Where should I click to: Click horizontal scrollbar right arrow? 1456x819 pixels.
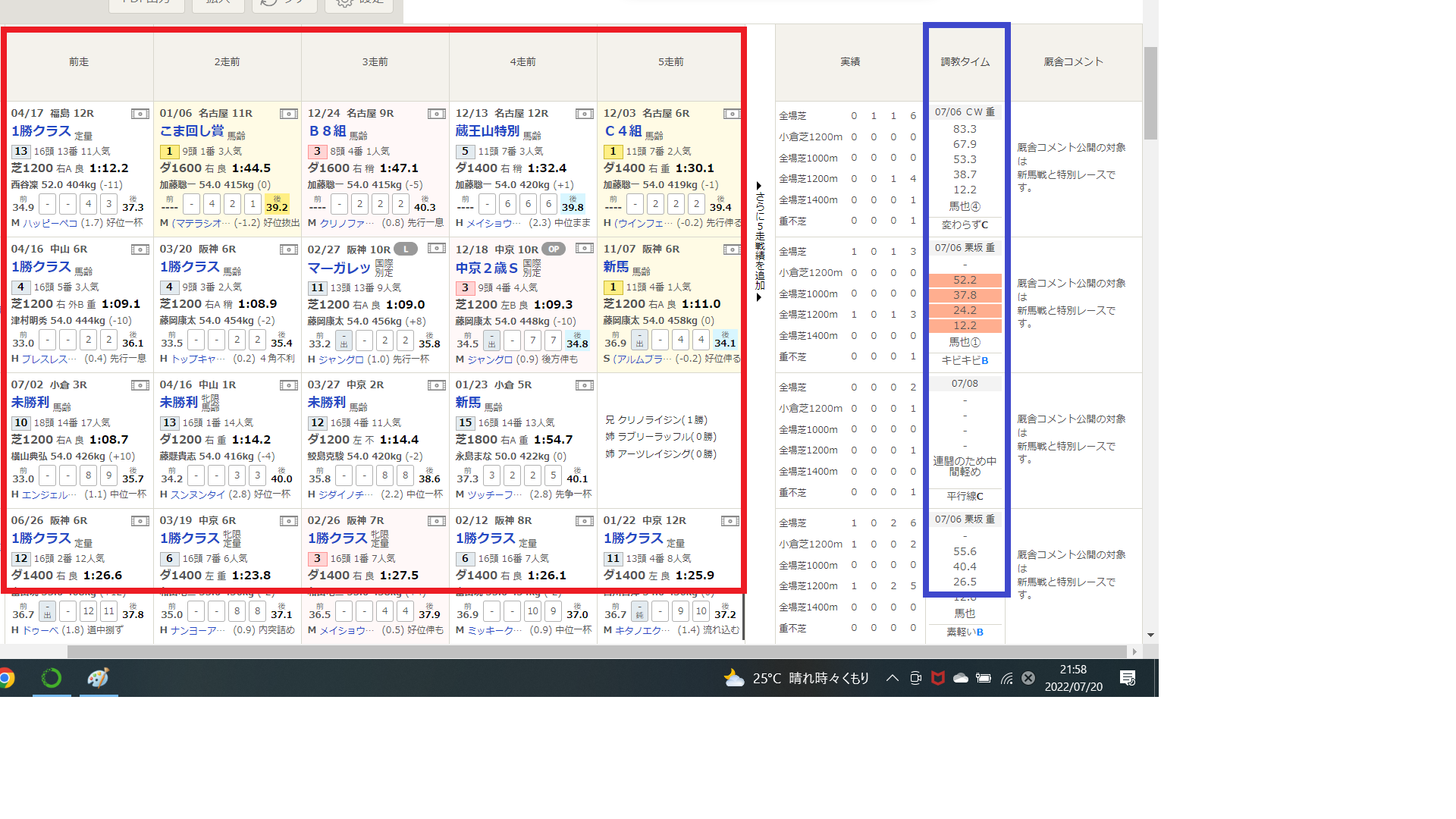click(1134, 652)
